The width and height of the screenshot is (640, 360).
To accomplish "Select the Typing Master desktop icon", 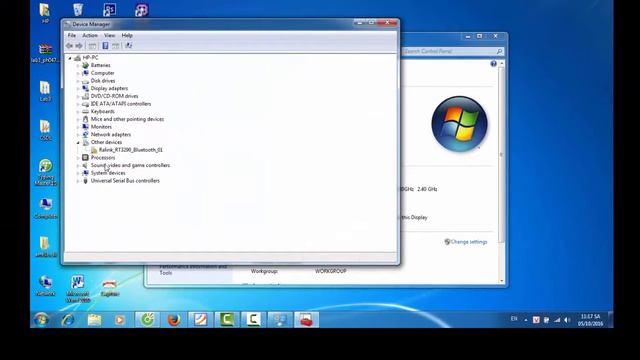I will pos(45,172).
